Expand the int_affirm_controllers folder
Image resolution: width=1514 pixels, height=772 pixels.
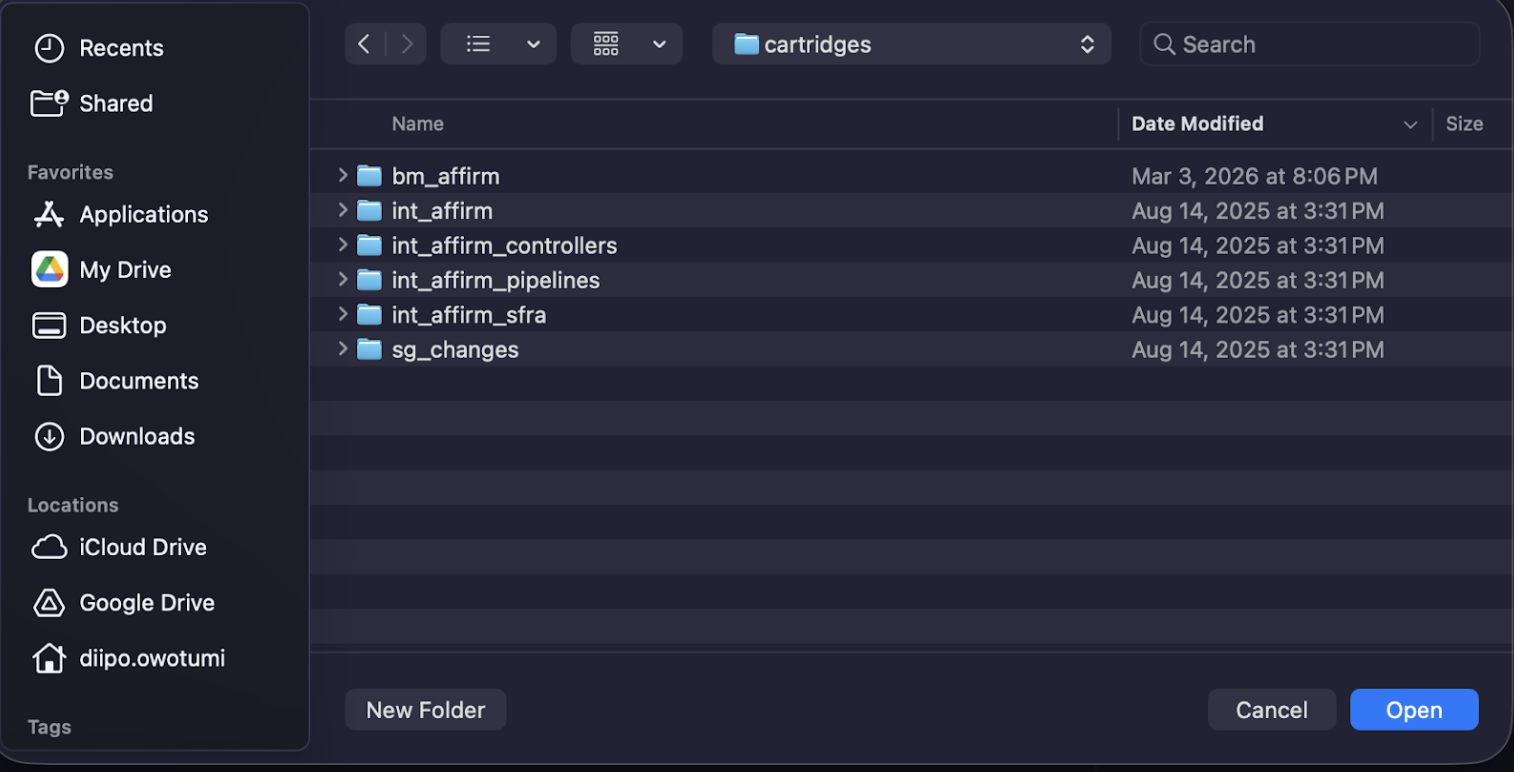pyautogui.click(x=342, y=245)
